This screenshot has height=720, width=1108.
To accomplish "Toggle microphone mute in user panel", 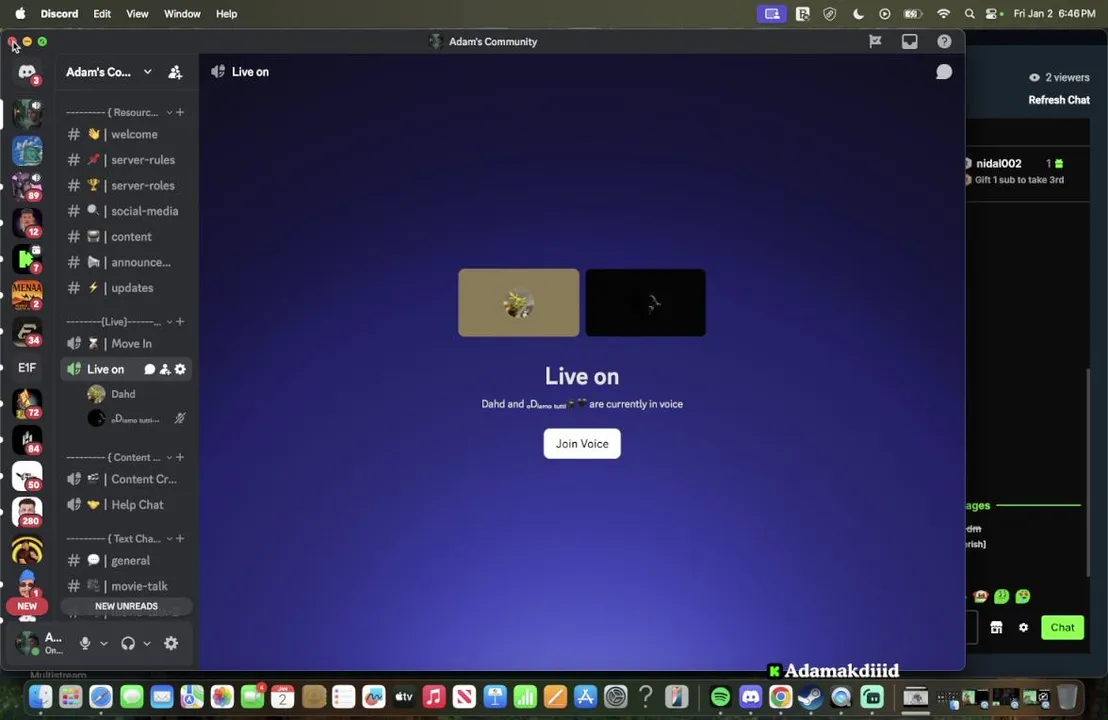I will coord(85,643).
